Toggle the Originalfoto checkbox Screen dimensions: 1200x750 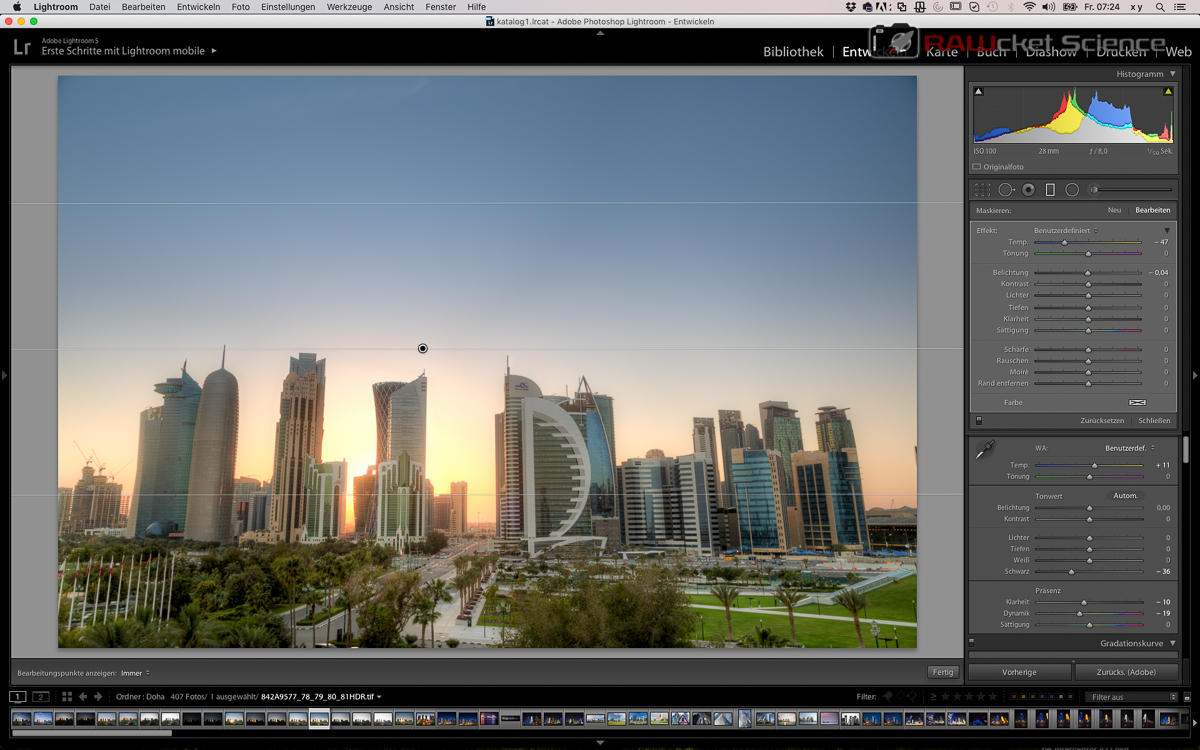click(977, 167)
